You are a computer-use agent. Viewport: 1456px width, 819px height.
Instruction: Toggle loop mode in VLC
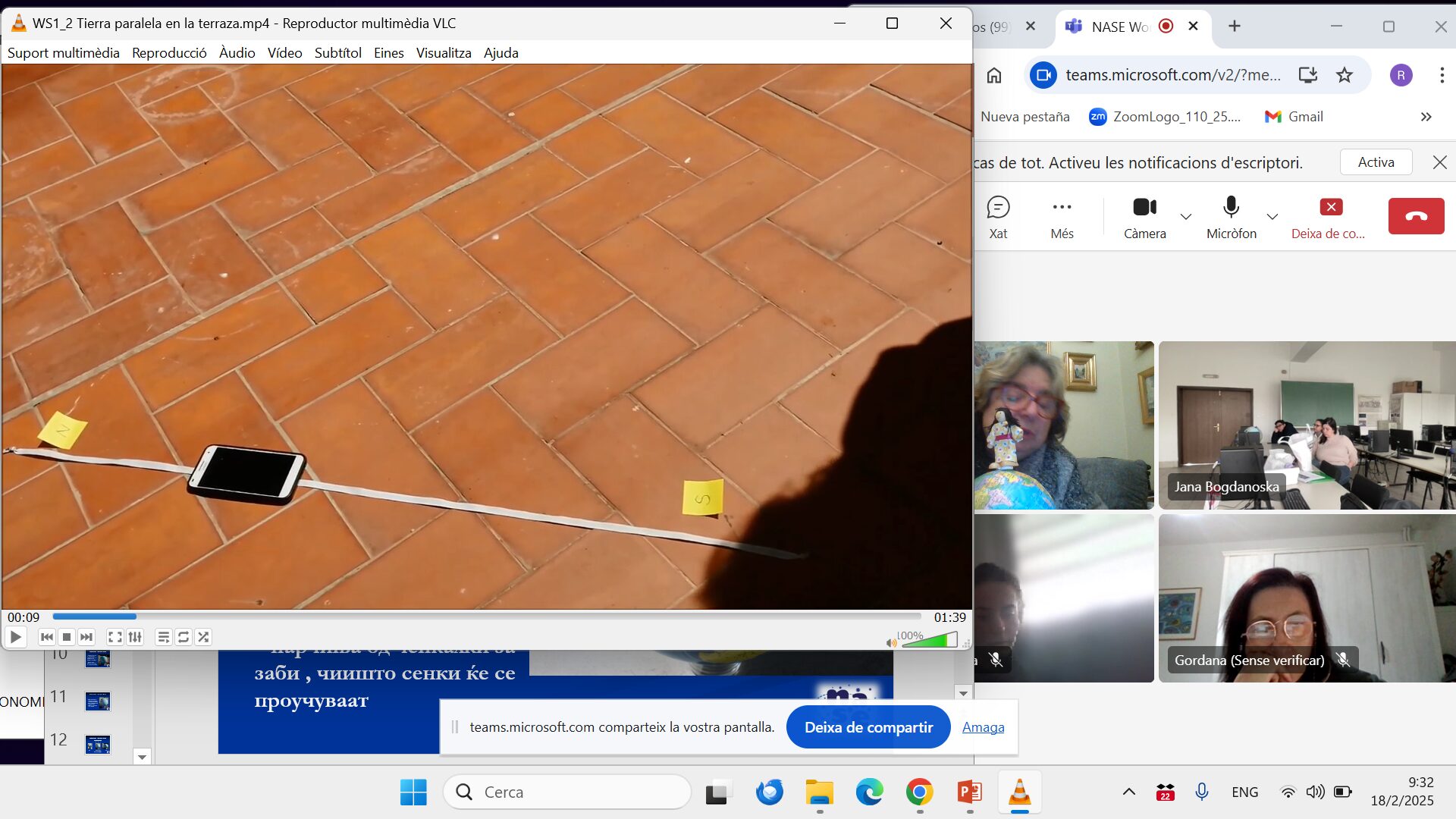(184, 637)
